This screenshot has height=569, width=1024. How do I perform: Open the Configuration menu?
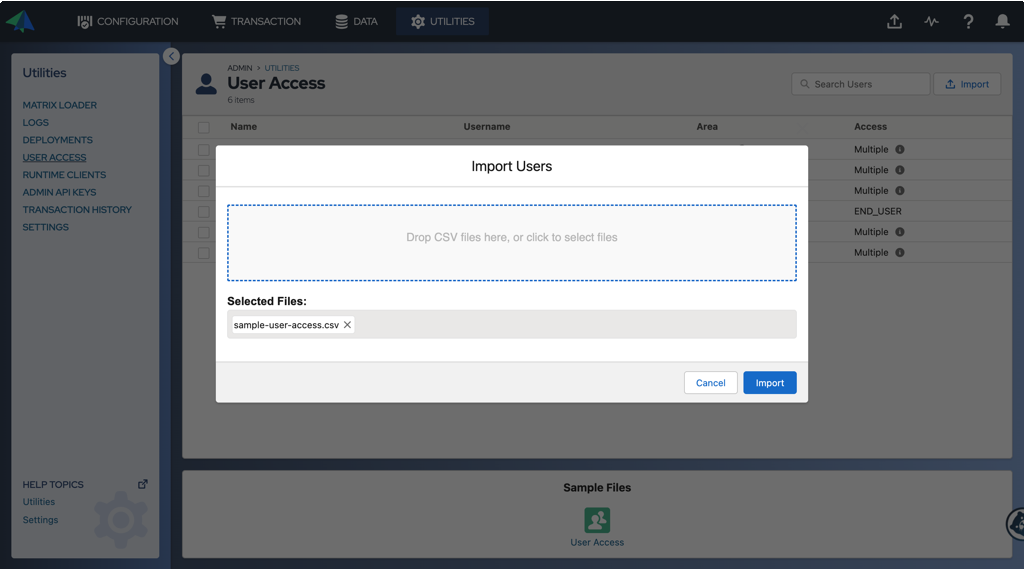[127, 22]
